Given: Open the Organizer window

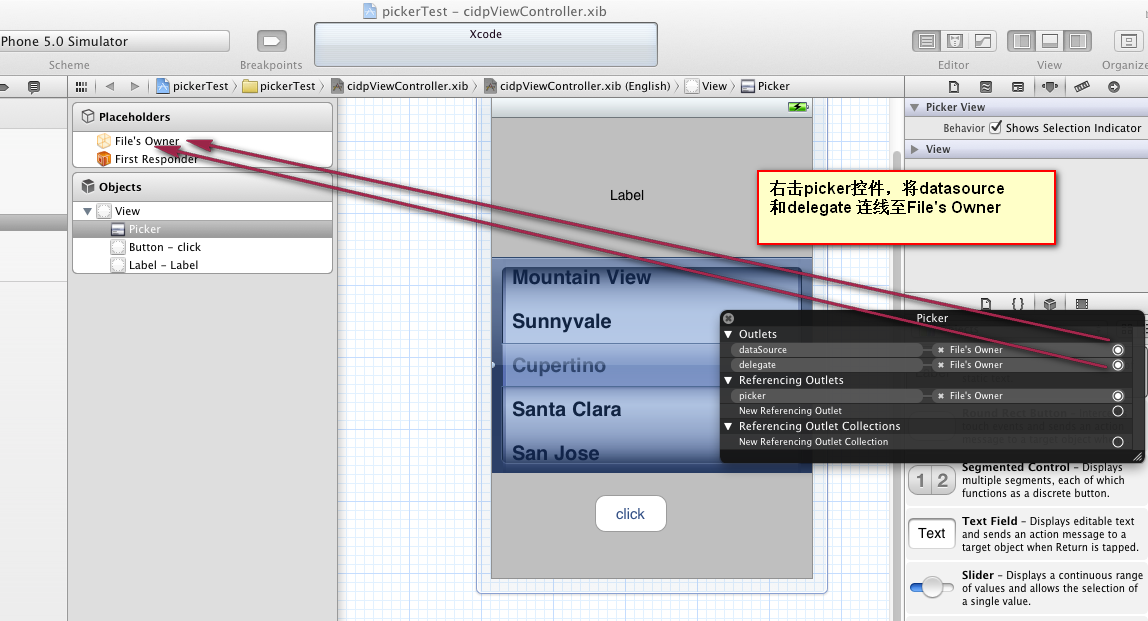Looking at the screenshot, I should 1128,41.
